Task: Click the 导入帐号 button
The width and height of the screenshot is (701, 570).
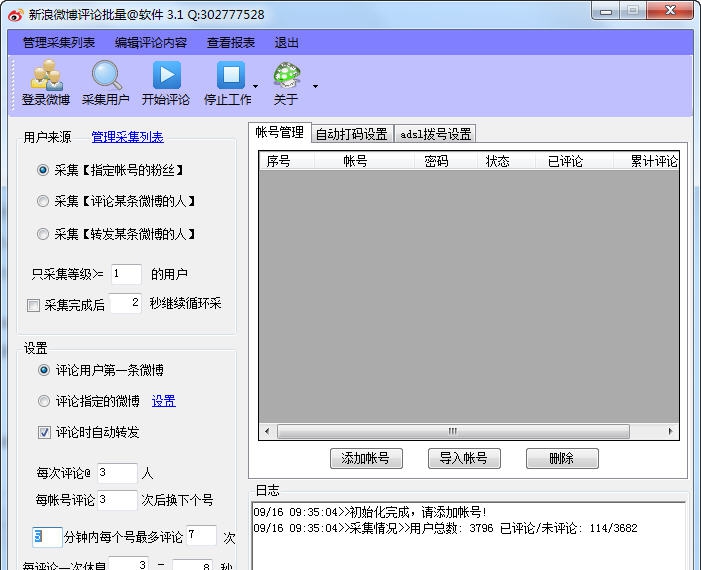Action: pos(464,458)
